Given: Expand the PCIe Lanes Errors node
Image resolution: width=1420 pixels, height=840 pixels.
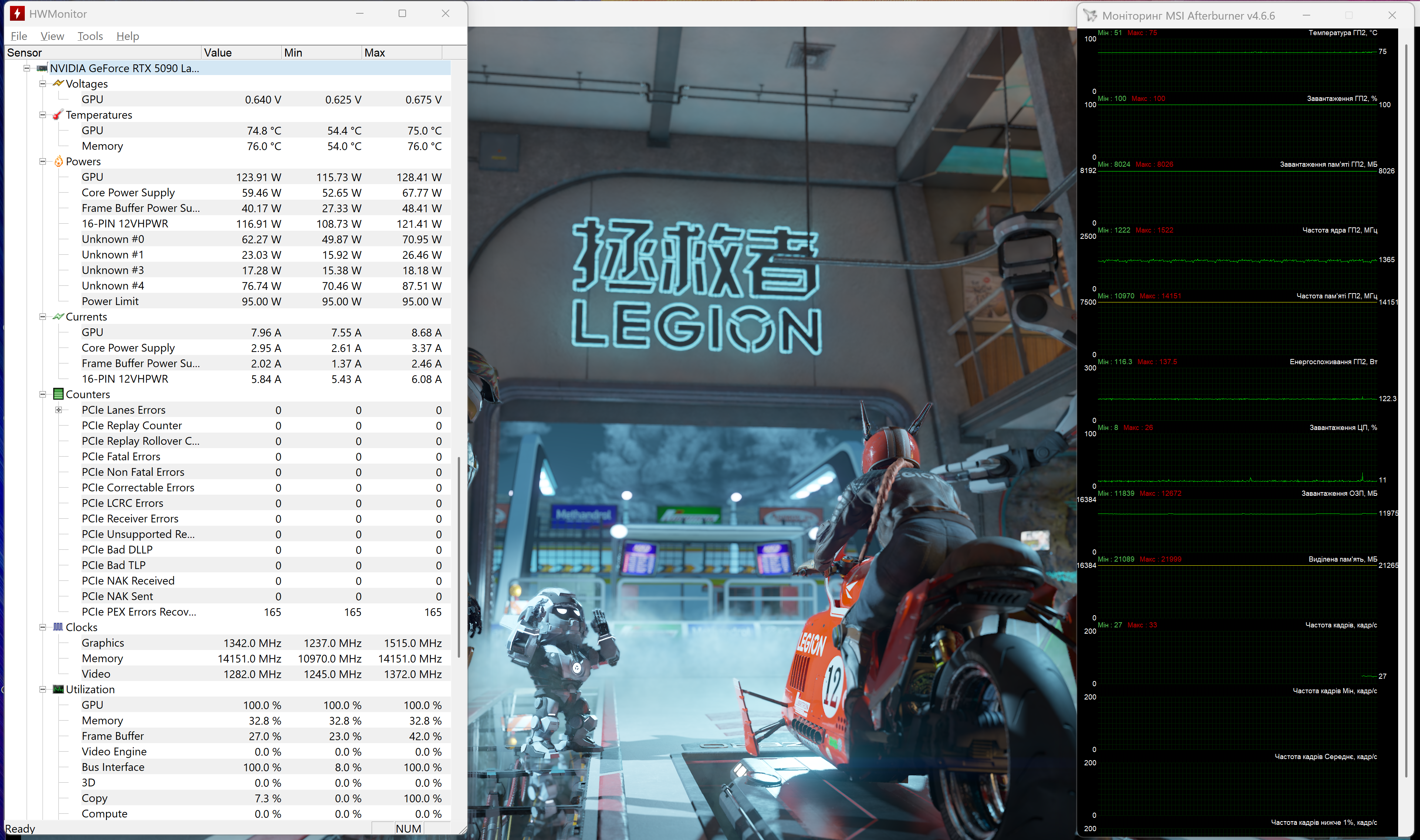Looking at the screenshot, I should (58, 410).
